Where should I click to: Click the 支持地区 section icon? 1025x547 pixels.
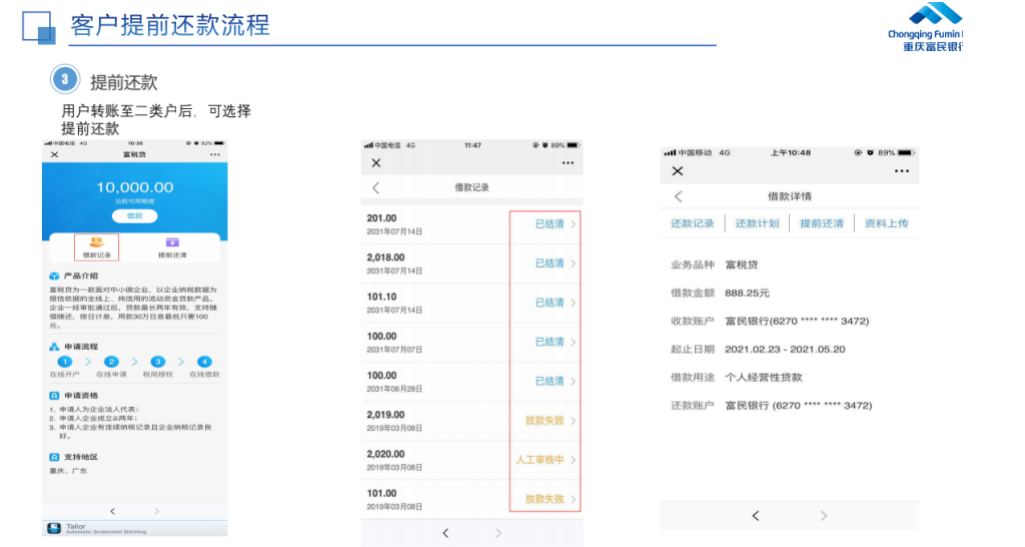coord(54,457)
